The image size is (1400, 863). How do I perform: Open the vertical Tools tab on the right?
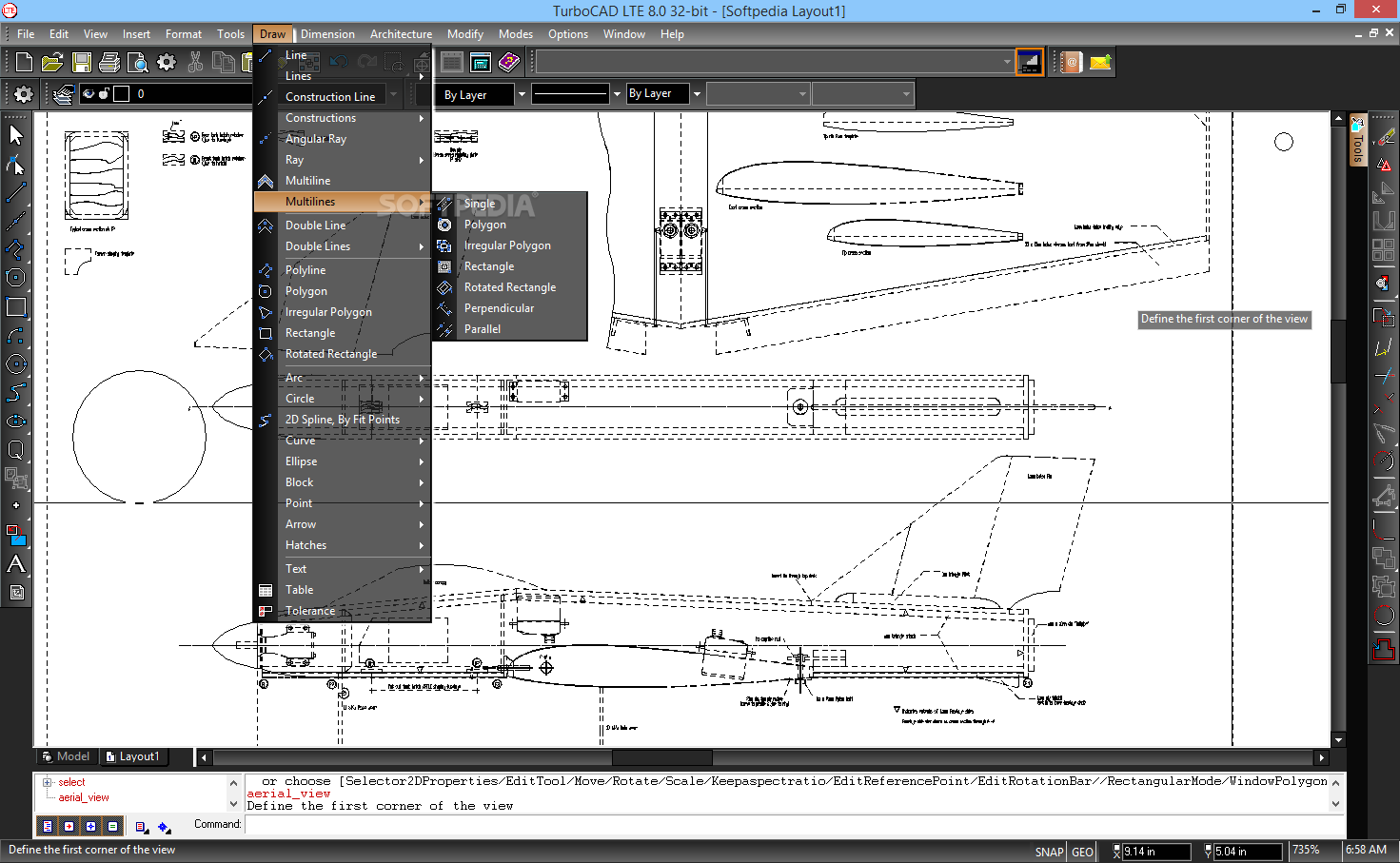point(1358,141)
